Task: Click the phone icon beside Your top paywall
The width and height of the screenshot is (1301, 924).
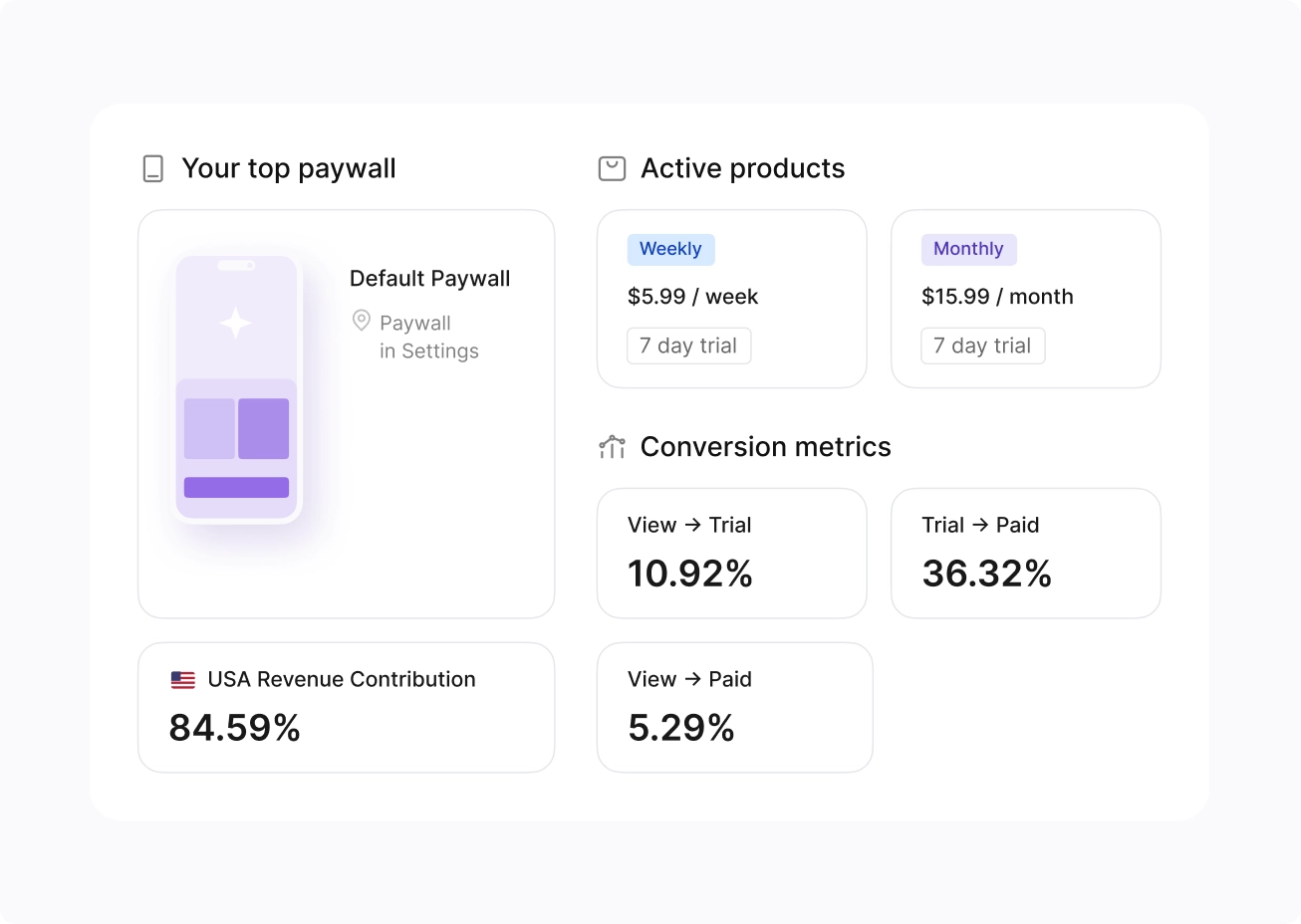Action: [x=152, y=168]
